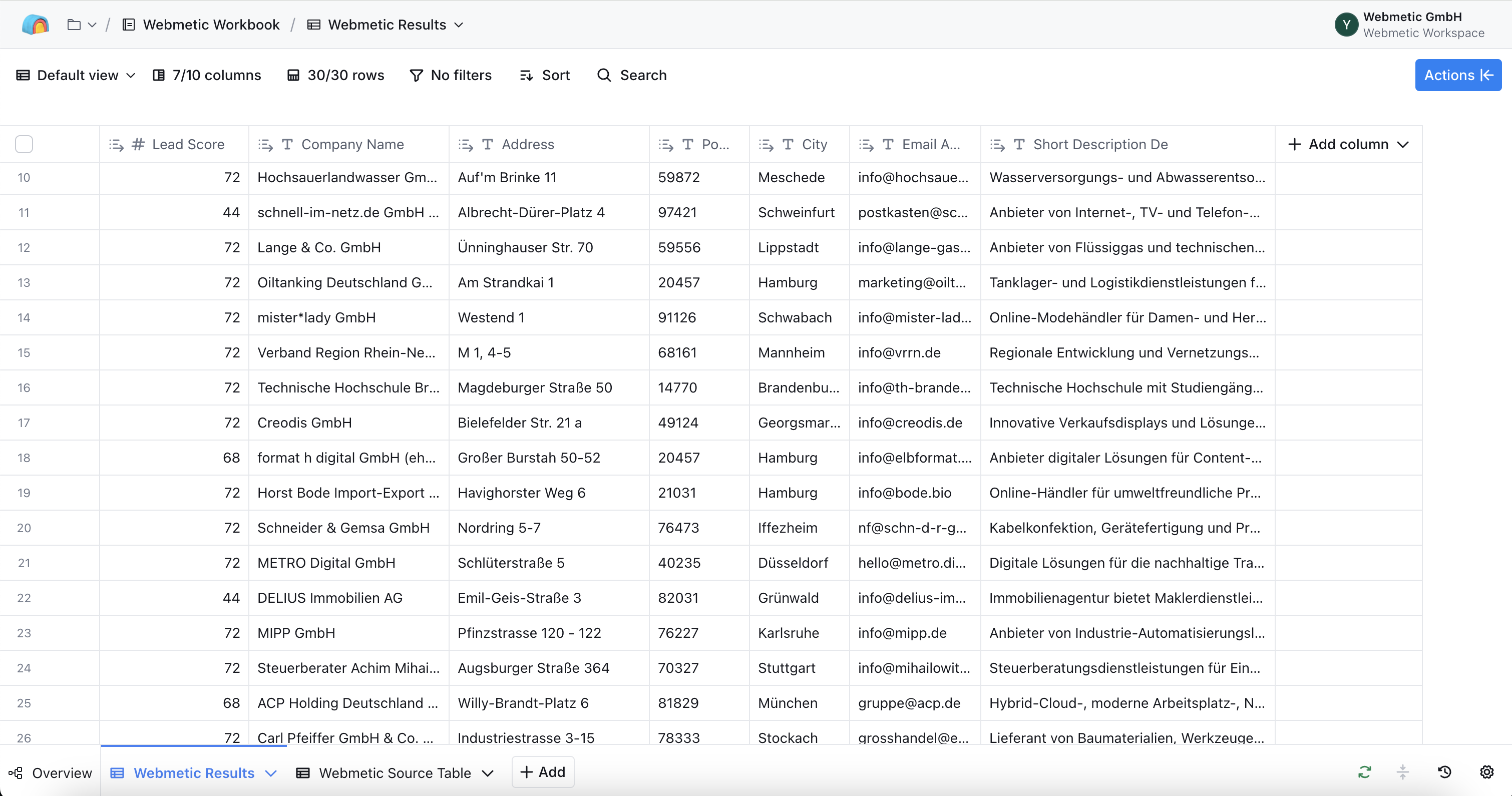Expand the folder breadcrumb chevron
This screenshot has width=1512, height=796.
(92, 25)
